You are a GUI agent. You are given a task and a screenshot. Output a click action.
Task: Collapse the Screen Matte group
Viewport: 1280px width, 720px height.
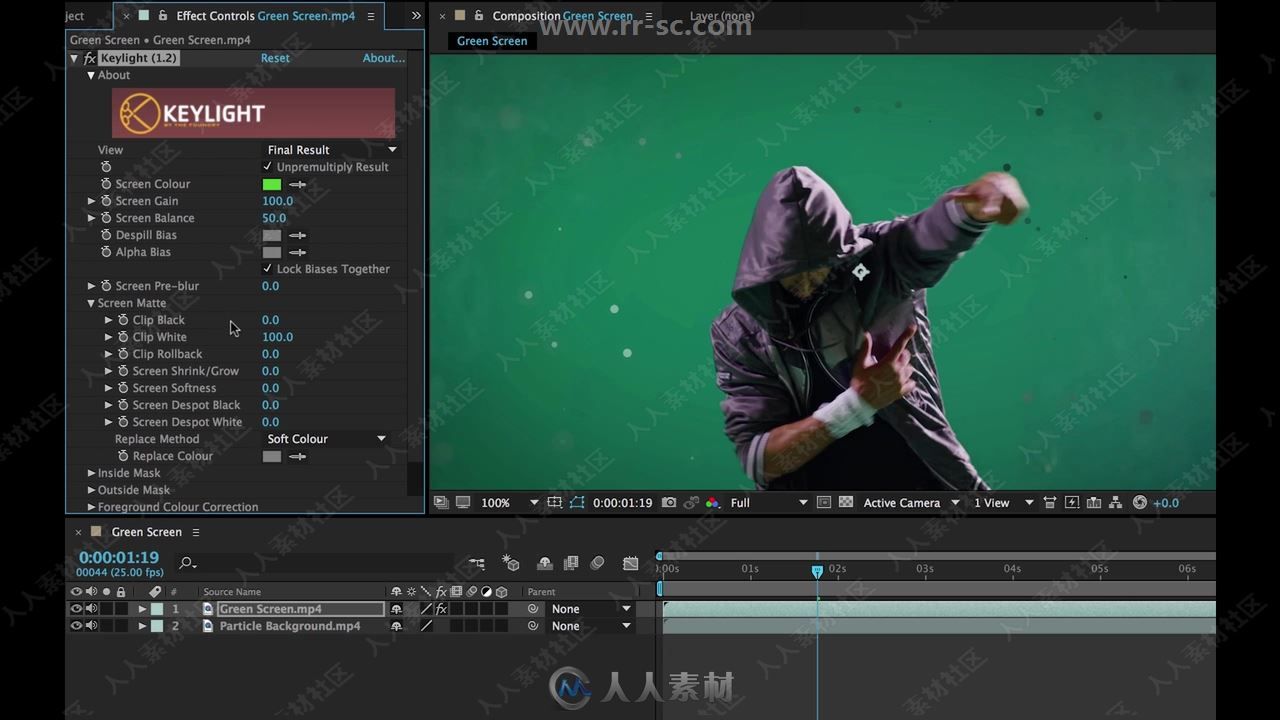[91, 303]
